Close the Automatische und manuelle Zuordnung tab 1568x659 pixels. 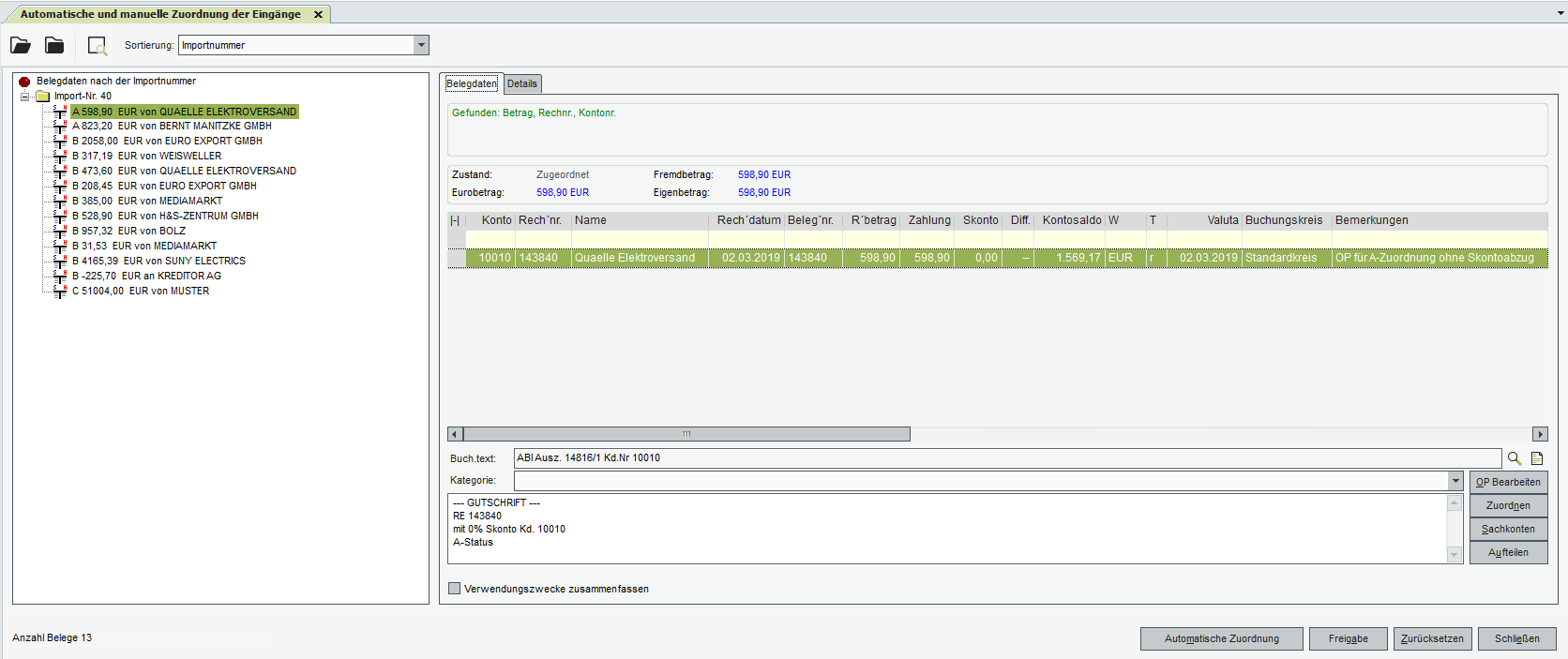[318, 14]
